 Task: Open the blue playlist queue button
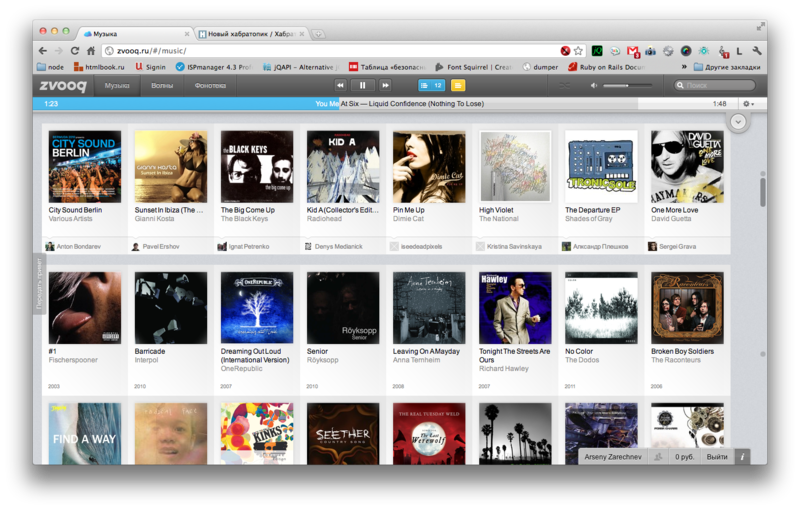click(432, 86)
